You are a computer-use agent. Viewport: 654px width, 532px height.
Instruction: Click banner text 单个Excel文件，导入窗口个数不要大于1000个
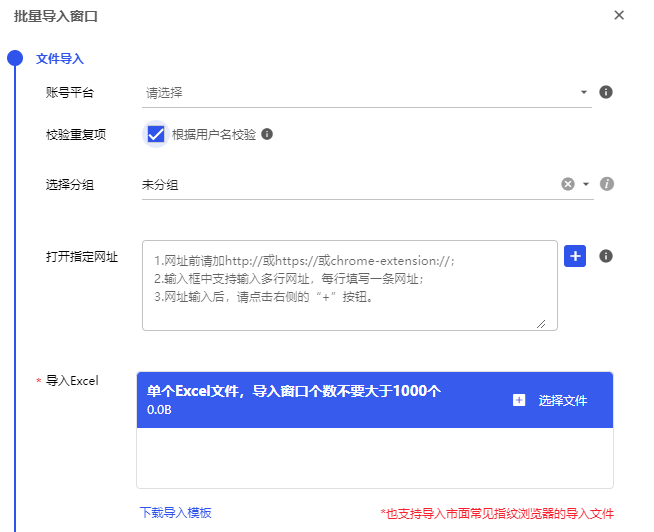click(294, 391)
